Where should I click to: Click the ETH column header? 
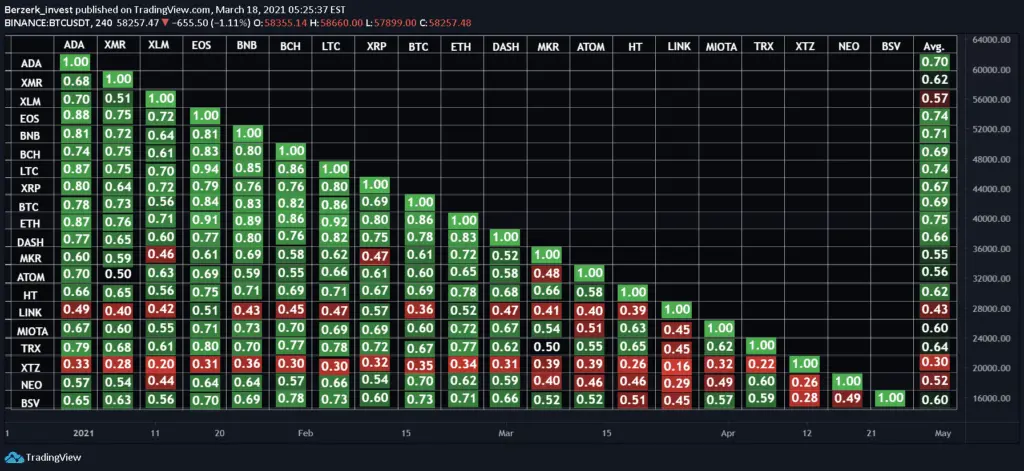pyautogui.click(x=462, y=46)
